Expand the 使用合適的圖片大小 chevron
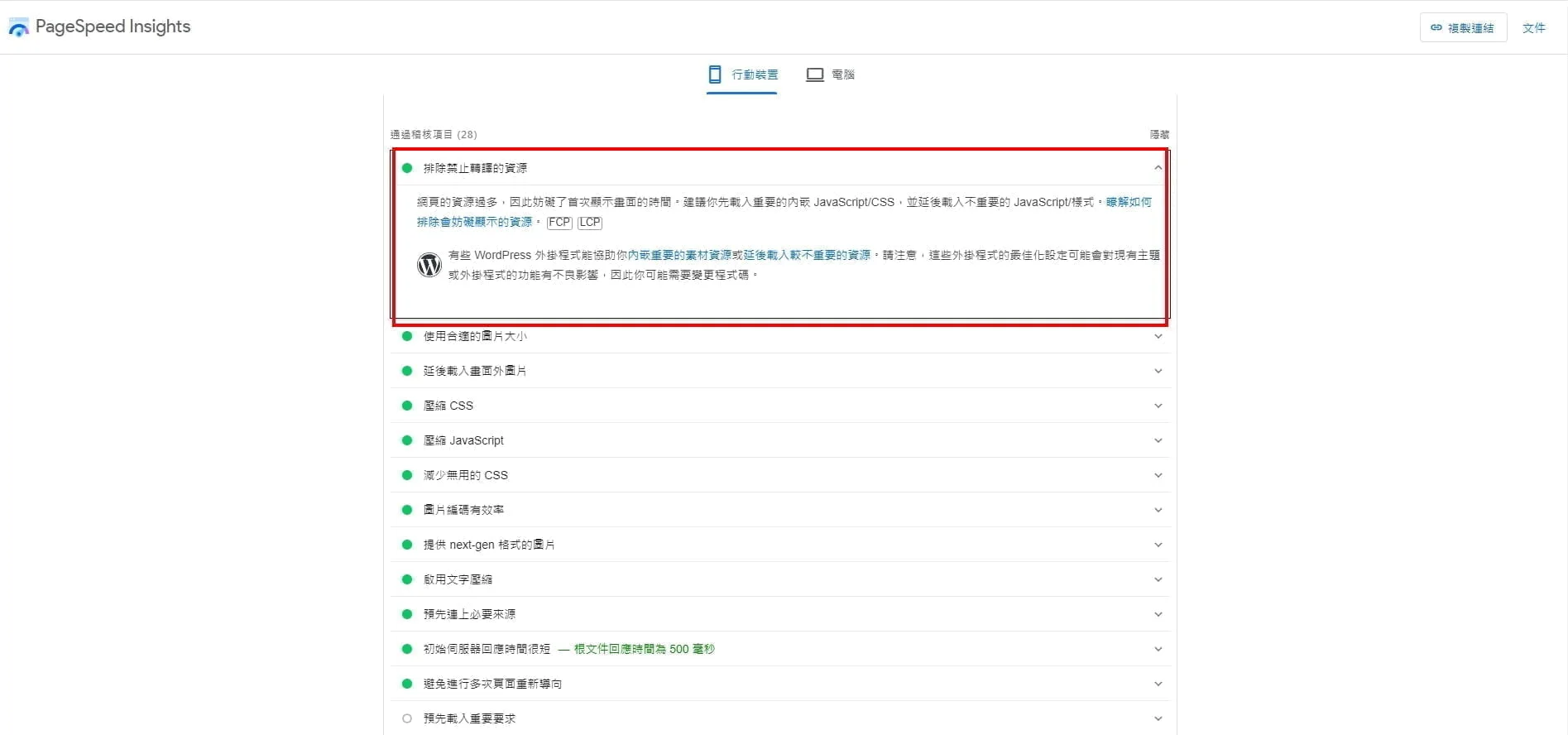Viewport: 1568px width, 735px height. [1158, 336]
